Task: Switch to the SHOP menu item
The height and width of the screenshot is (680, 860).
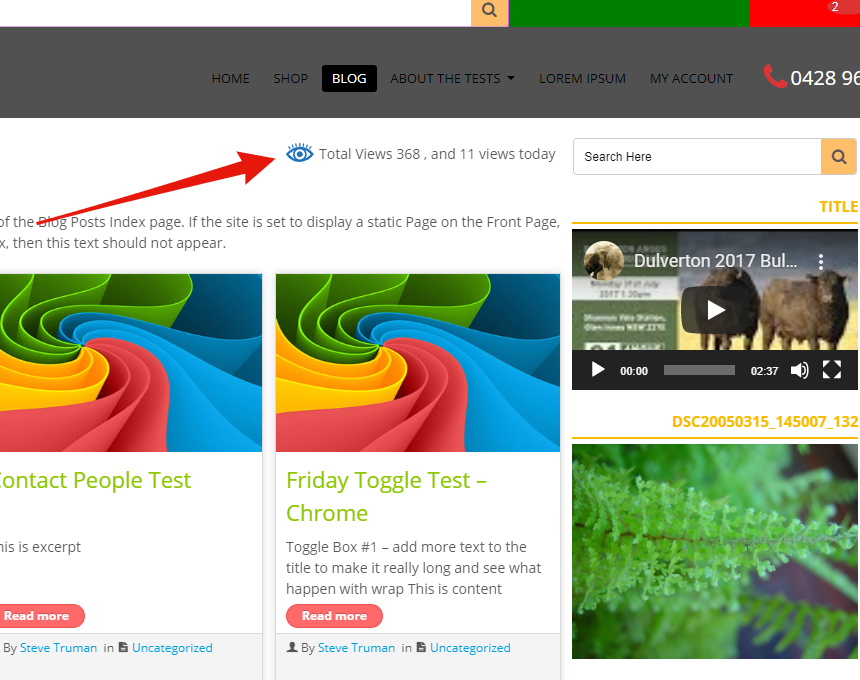Action: click(290, 78)
